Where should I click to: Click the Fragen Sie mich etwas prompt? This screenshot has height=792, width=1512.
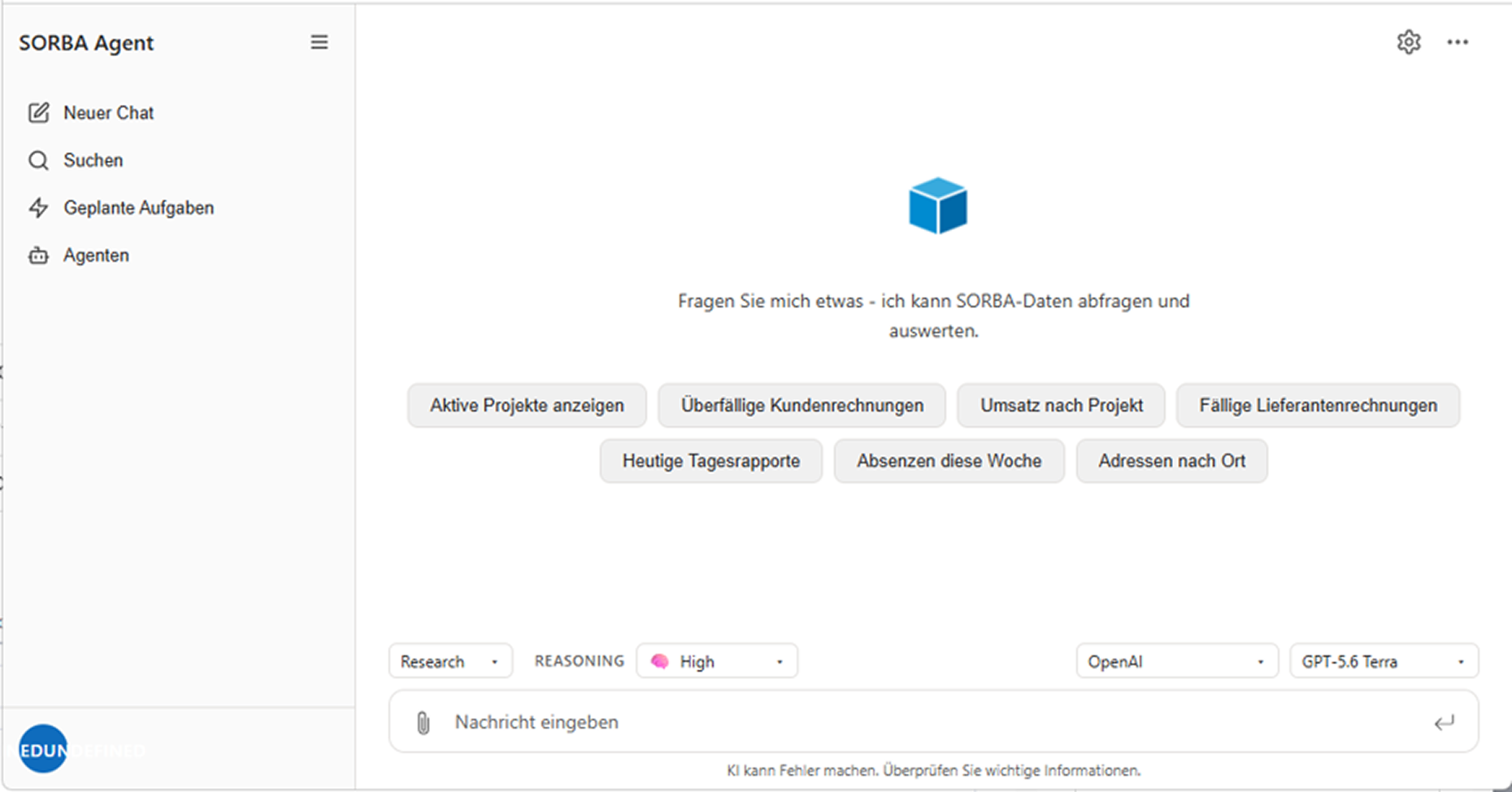[x=933, y=315]
